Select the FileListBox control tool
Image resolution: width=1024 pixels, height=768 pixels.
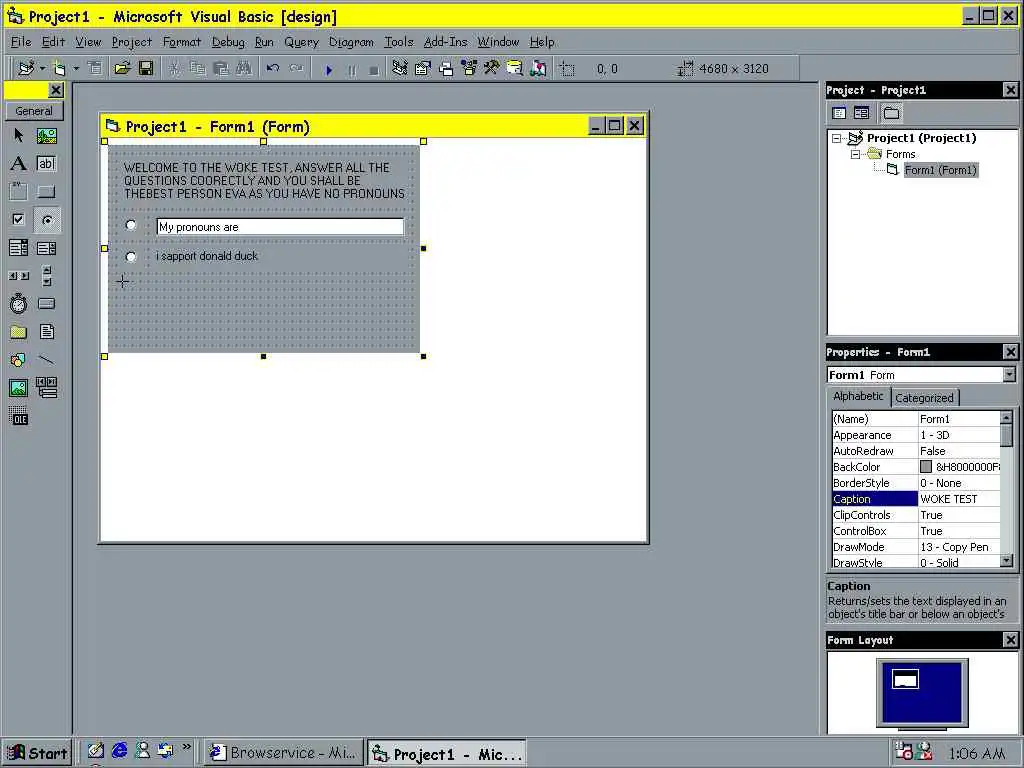46,332
